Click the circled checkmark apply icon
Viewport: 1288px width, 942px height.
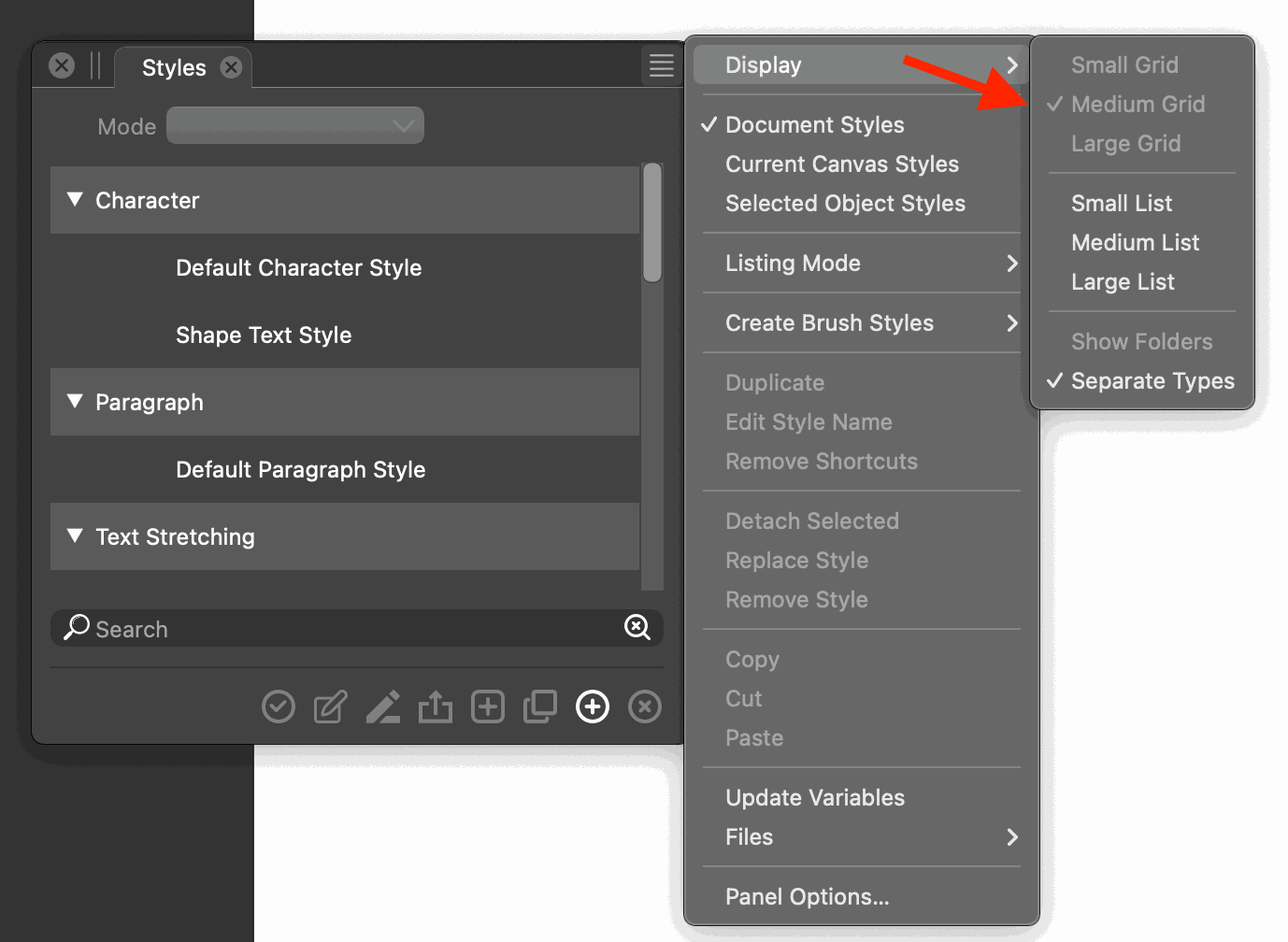(279, 706)
